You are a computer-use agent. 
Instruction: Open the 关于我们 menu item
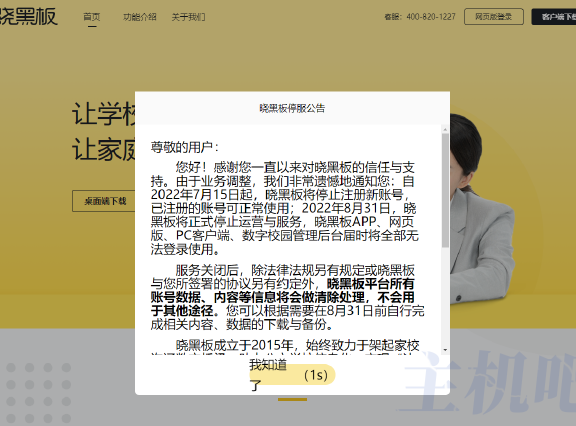(x=188, y=17)
